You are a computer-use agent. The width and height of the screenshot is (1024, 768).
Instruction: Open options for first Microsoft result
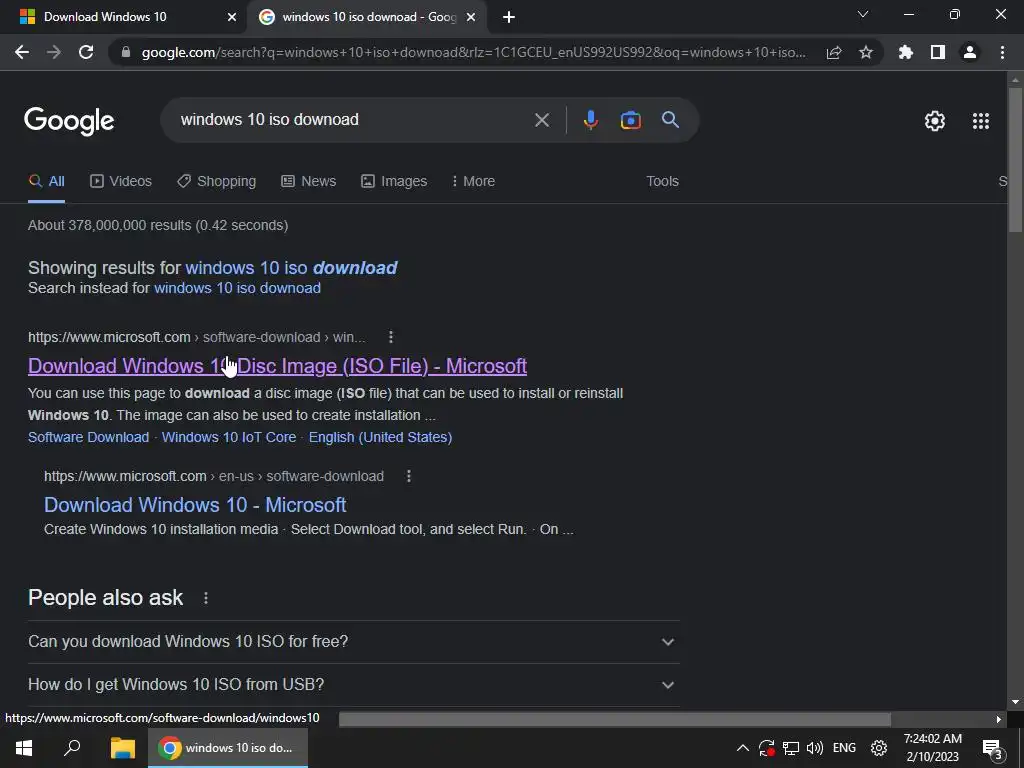[391, 337]
